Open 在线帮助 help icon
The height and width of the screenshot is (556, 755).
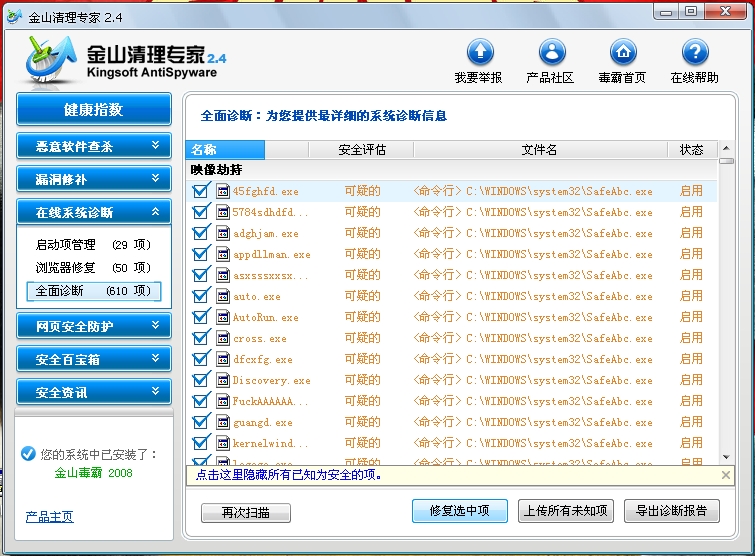pos(695,52)
